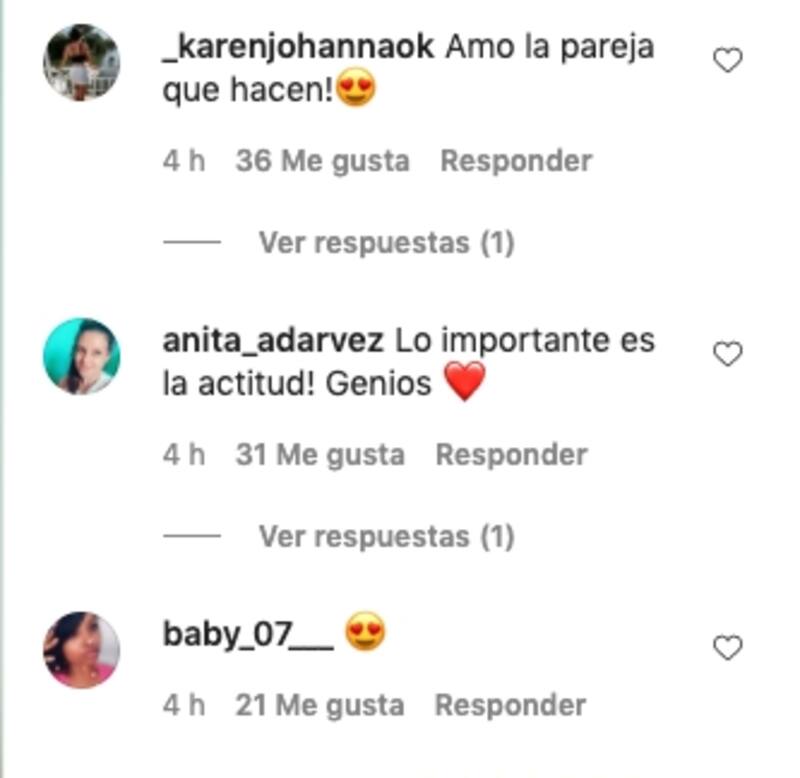Open the _karenjohannaok username link
This screenshot has height=778, width=800.
(298, 47)
